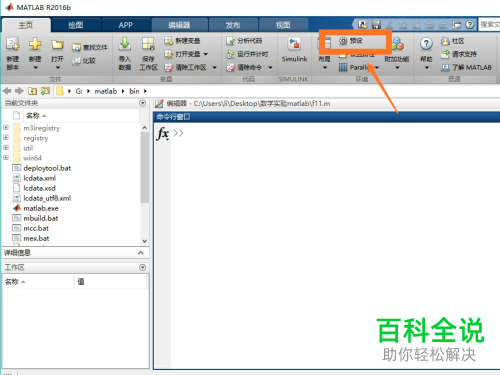Click the back arrow in address bar

(7, 91)
